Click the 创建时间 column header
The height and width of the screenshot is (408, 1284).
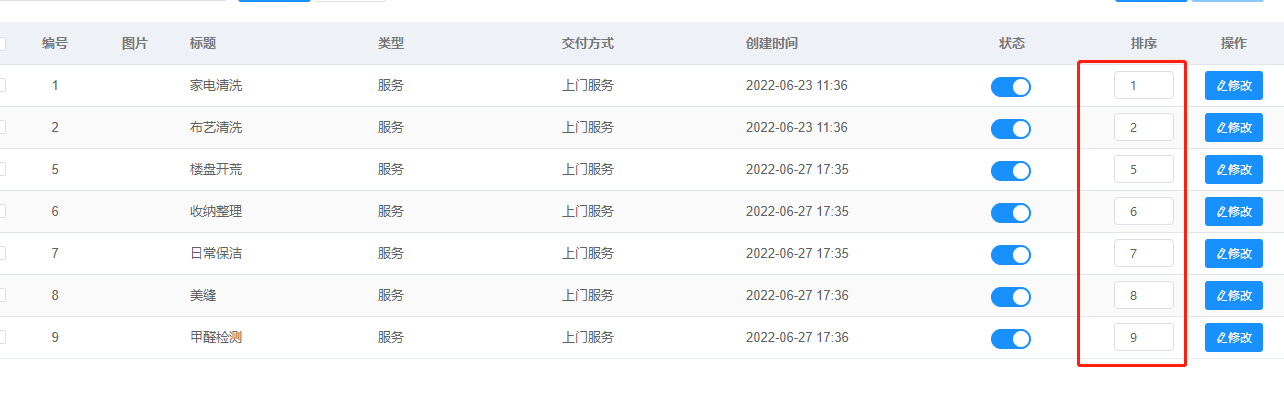click(772, 44)
